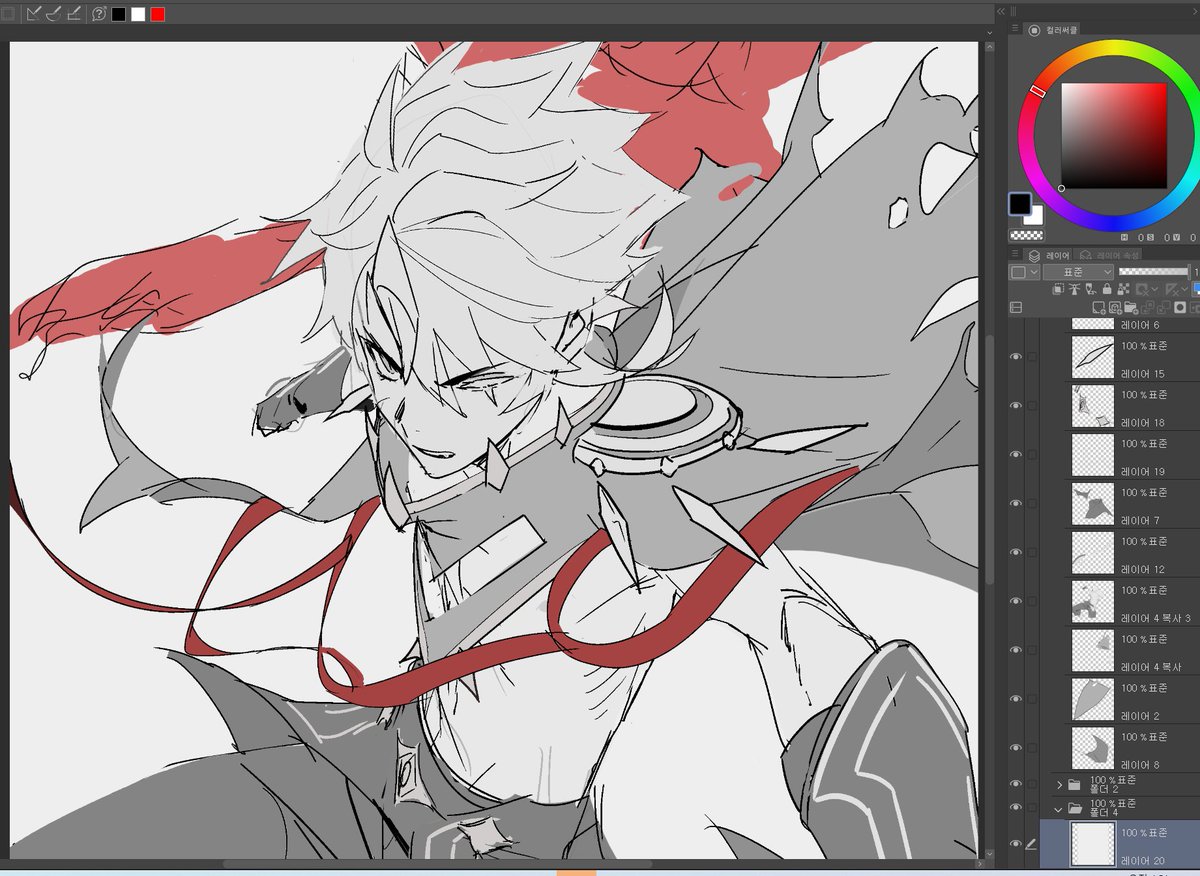1200x876 pixels.
Task: Hide layer 레이어 15
Action: pyautogui.click(x=1017, y=357)
